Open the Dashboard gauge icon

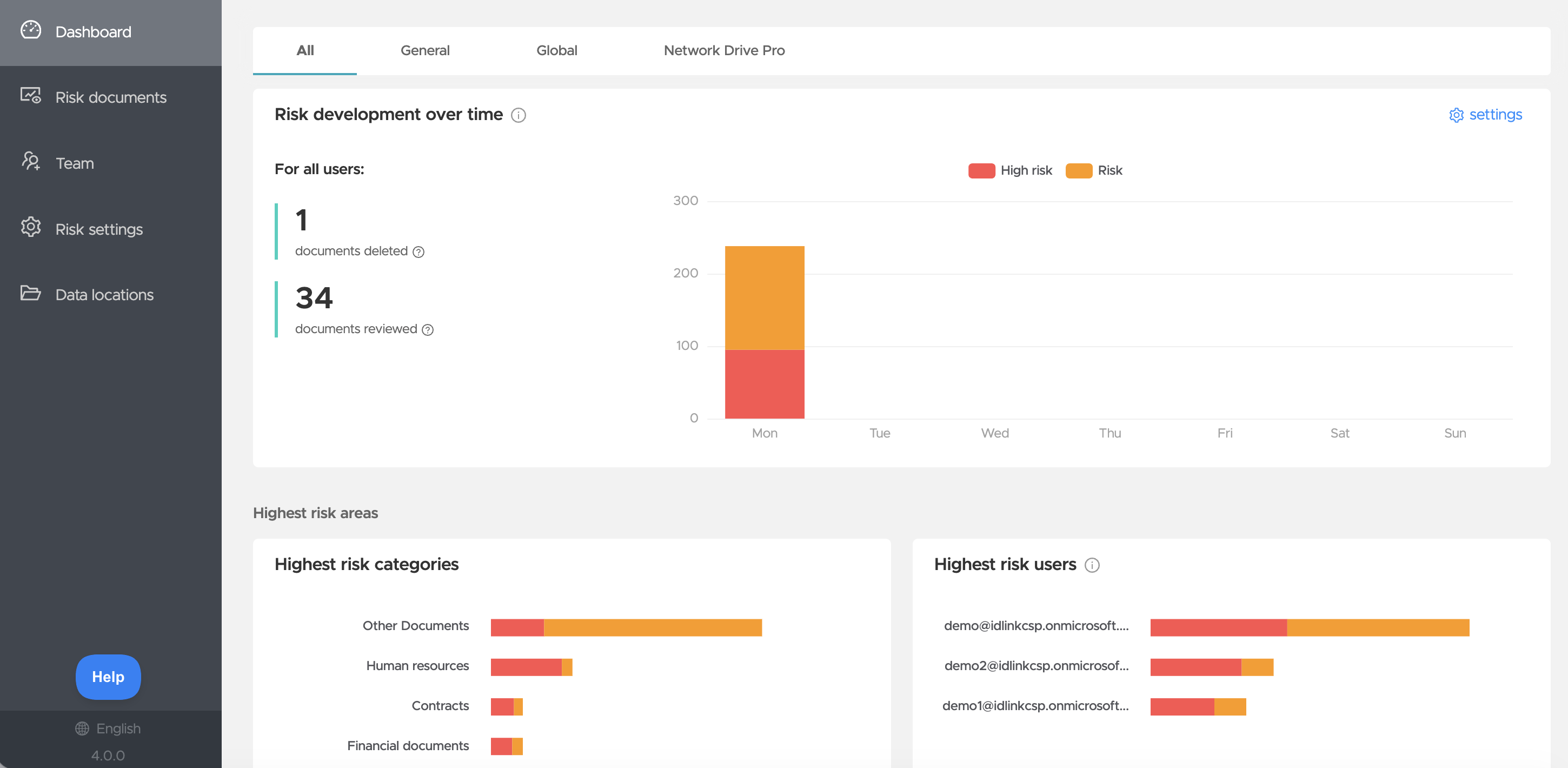click(30, 30)
